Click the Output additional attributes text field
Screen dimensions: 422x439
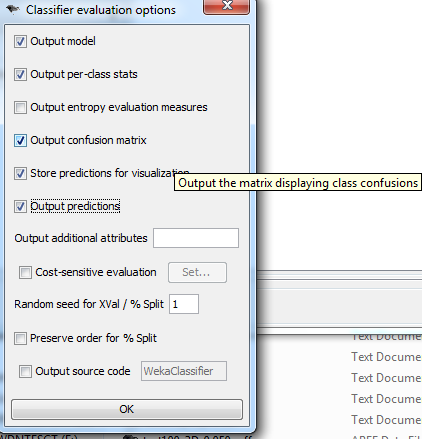196,238
